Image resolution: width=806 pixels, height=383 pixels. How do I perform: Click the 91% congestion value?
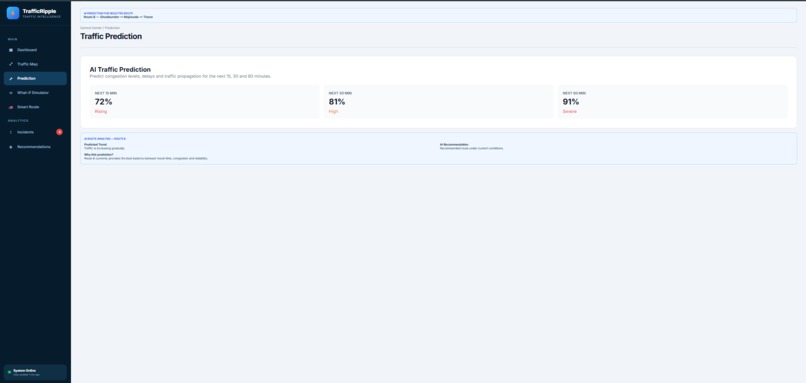pyautogui.click(x=571, y=102)
